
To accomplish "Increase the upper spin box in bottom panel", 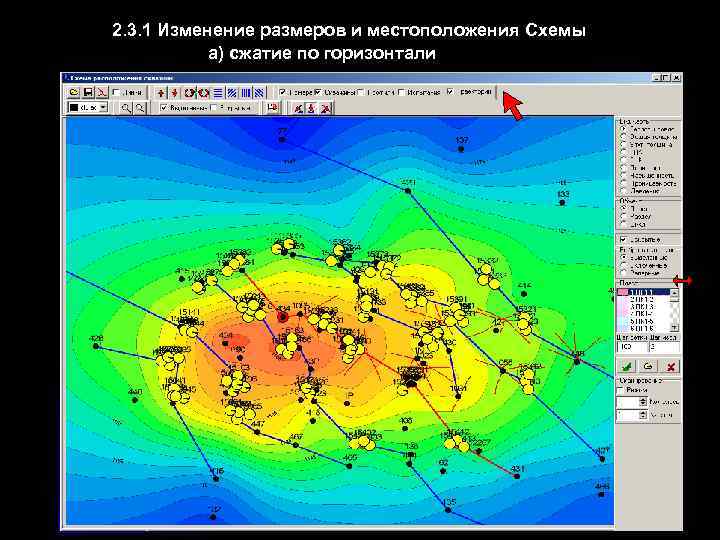I will pos(643,400).
